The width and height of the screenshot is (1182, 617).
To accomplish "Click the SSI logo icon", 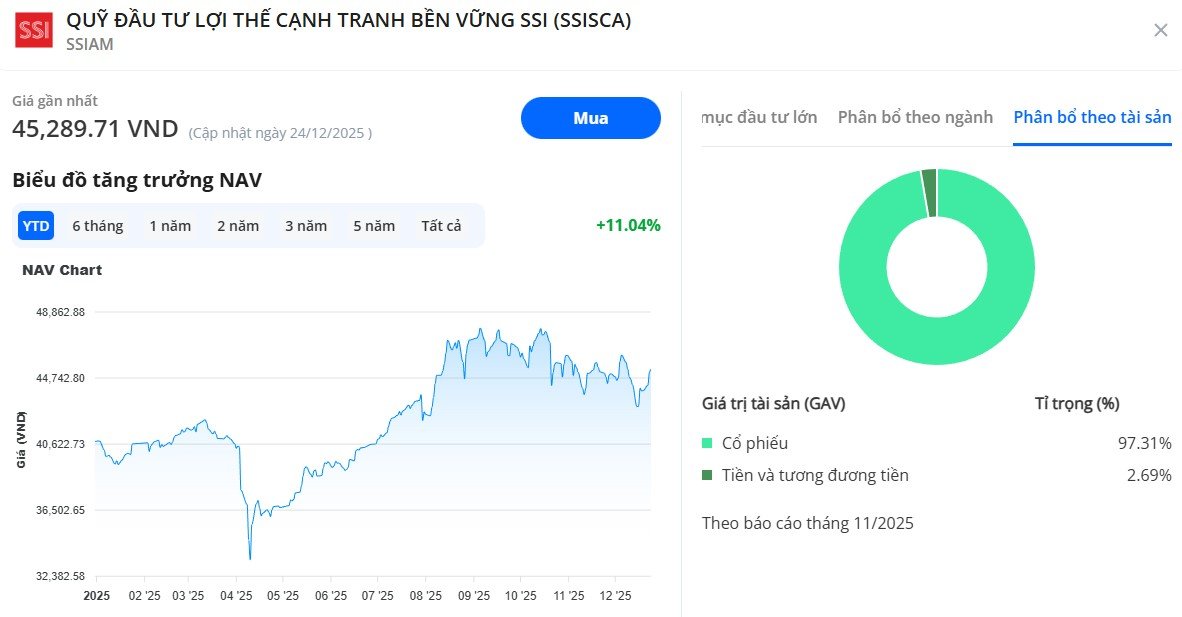I will [32, 29].
